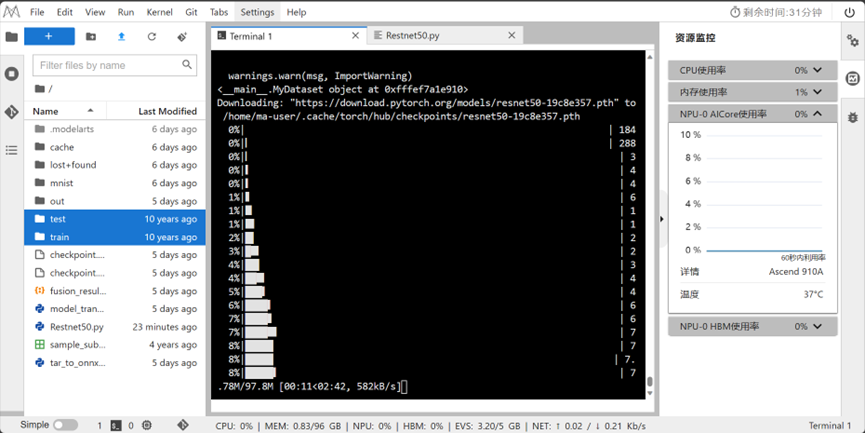Click the NET speed status bar text
Viewport: 865px width, 433px height.
tap(589, 426)
